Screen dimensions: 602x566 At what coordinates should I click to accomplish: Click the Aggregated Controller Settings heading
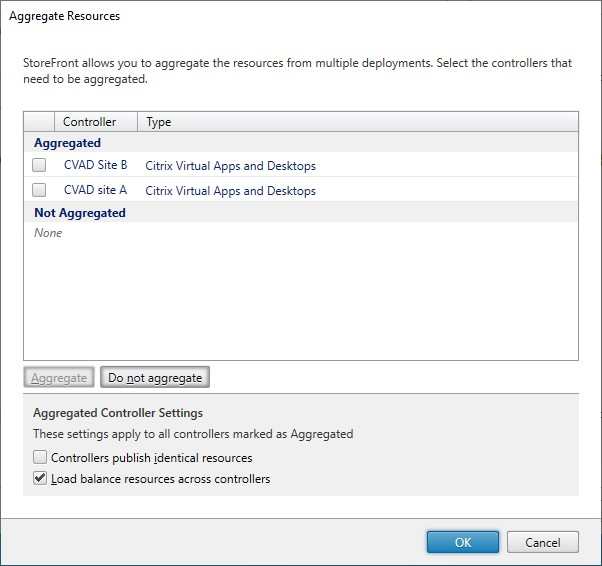tap(118, 413)
